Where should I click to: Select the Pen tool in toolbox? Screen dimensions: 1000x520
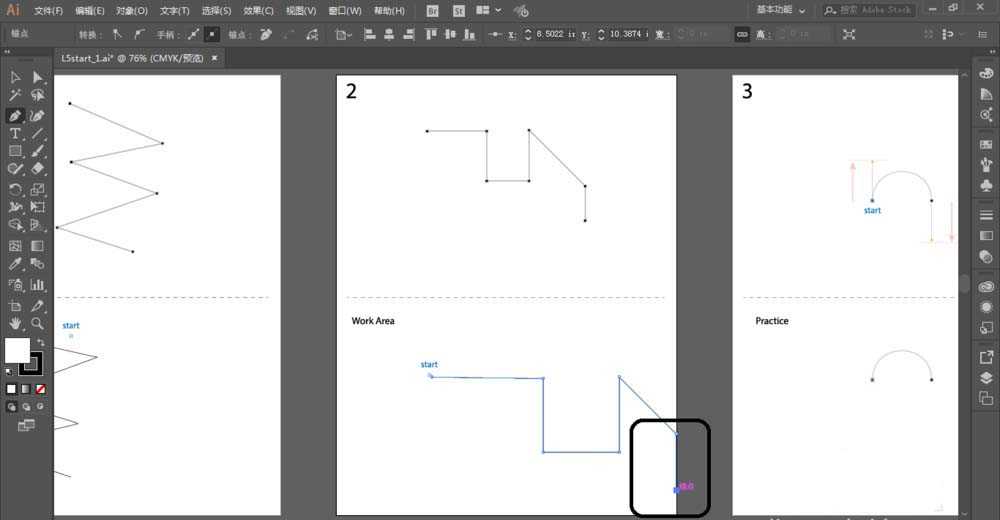15,115
